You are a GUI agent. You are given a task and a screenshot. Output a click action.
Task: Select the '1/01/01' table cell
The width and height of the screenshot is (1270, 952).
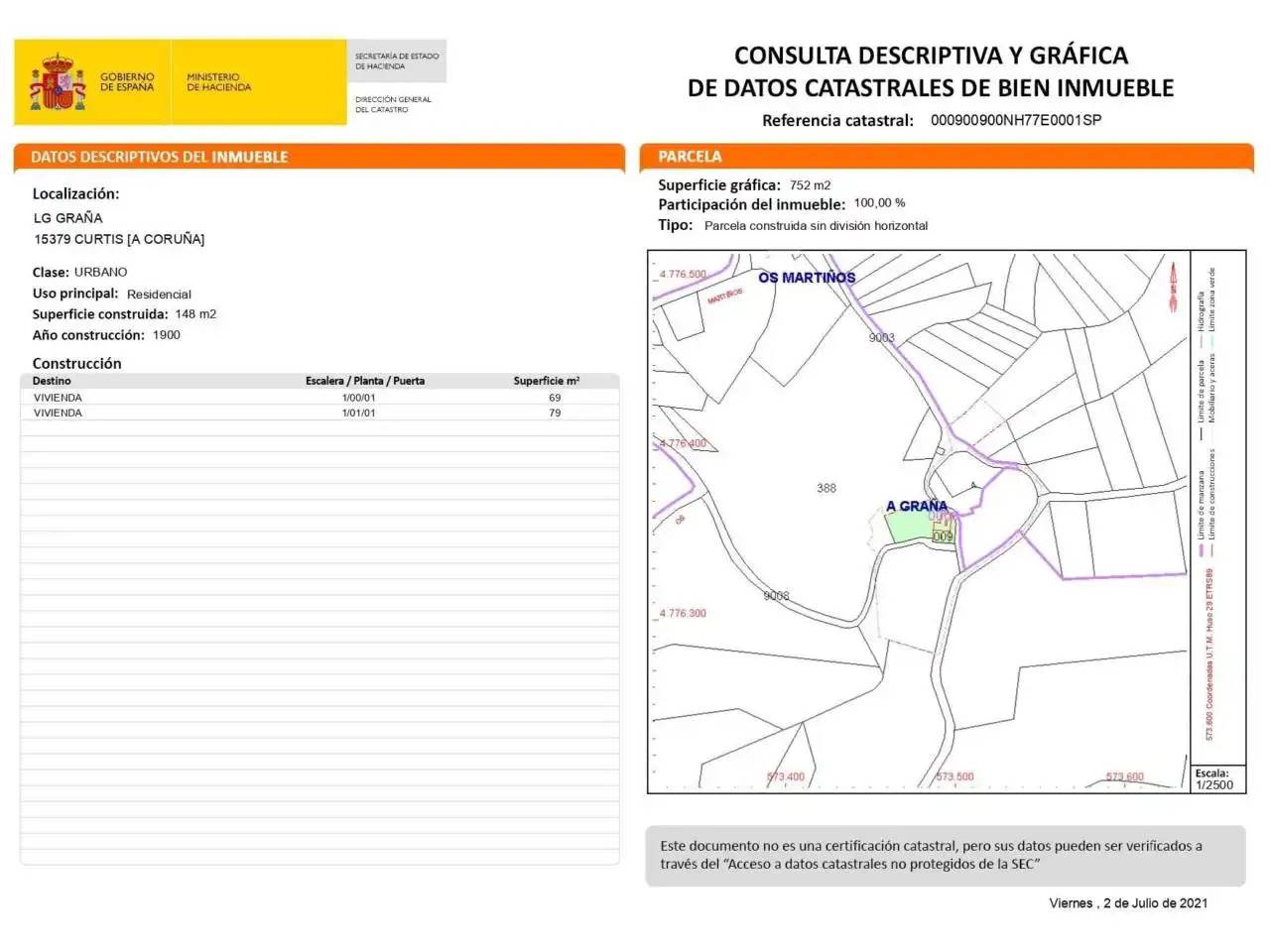359,413
